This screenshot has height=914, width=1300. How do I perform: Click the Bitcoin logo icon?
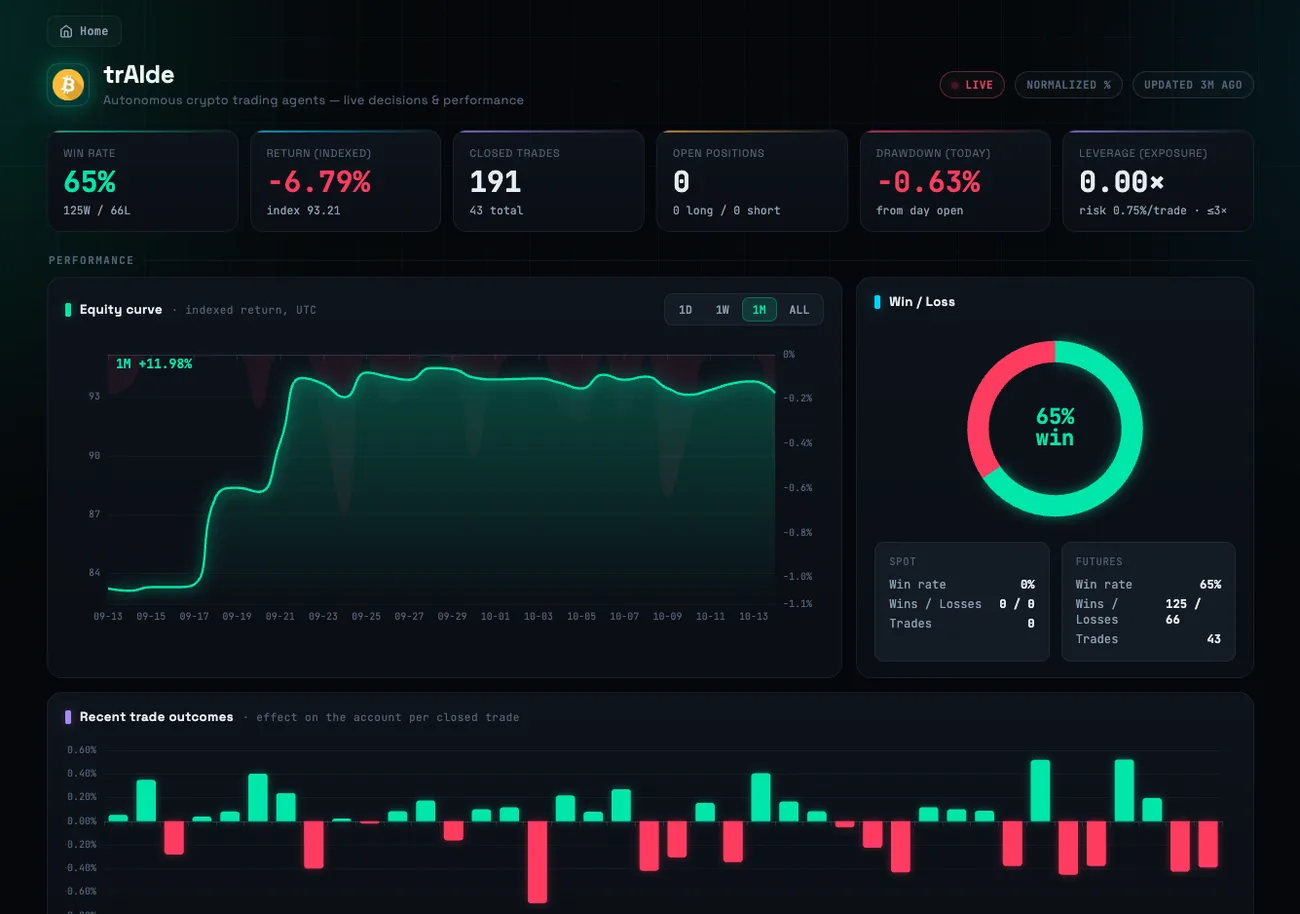click(67, 84)
